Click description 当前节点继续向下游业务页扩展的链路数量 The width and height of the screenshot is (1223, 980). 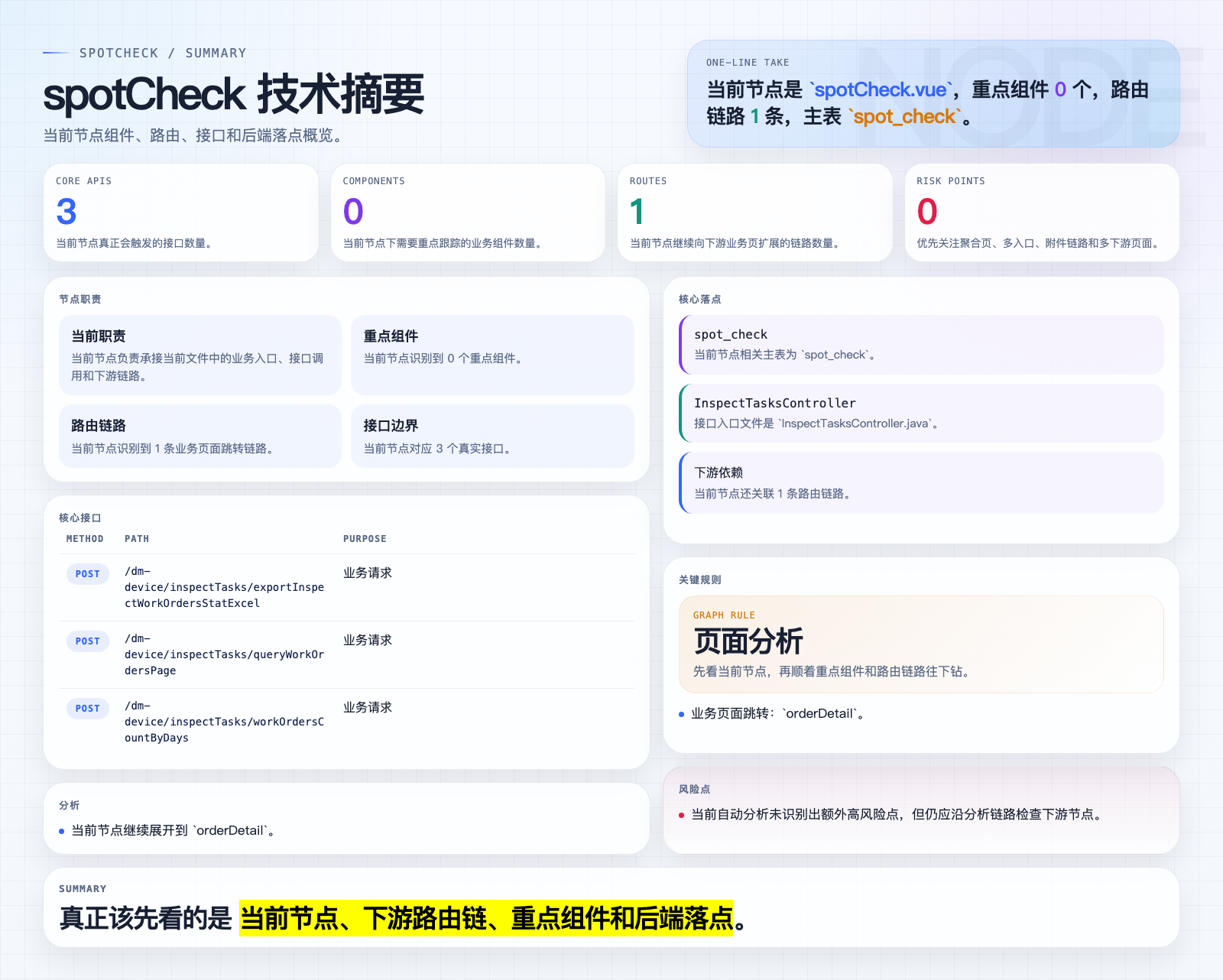pos(735,243)
